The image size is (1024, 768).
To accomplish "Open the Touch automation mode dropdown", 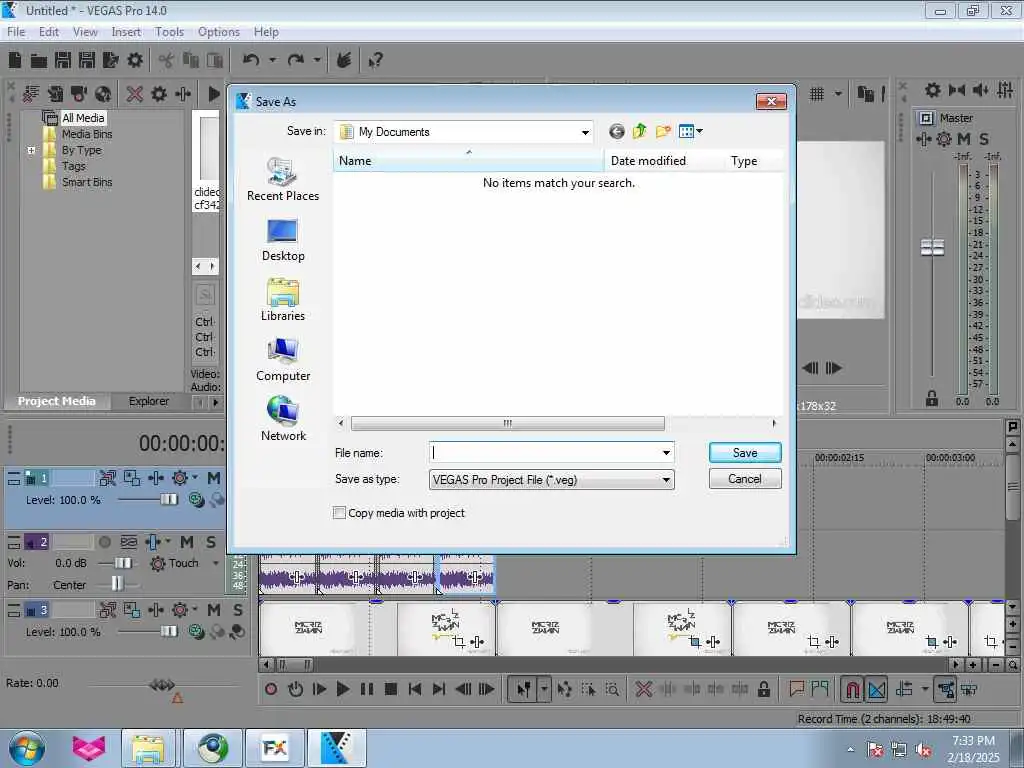I will click(216, 563).
